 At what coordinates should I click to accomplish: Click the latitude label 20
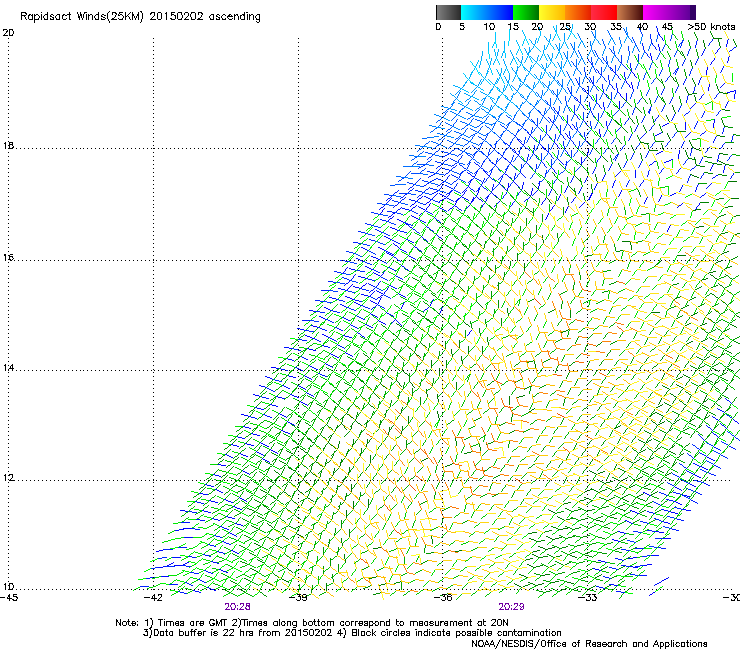coord(8,33)
